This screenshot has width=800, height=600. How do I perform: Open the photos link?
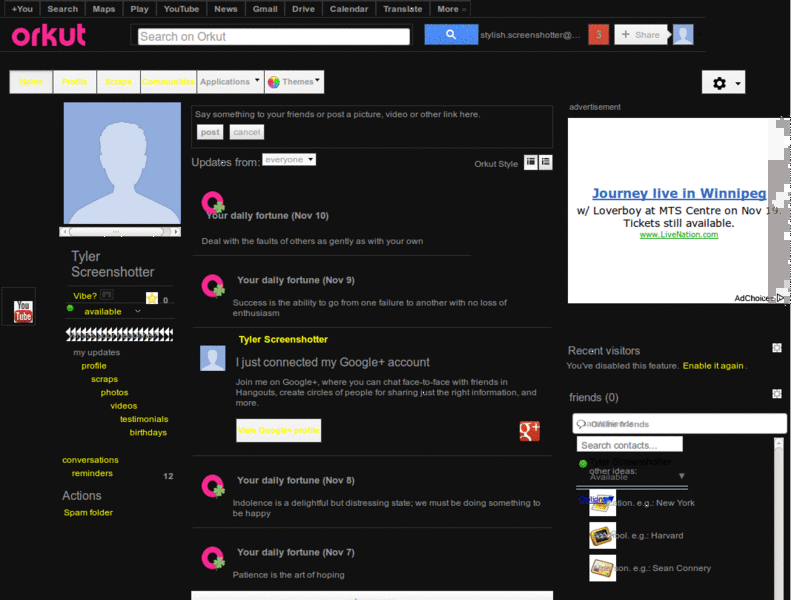point(114,393)
